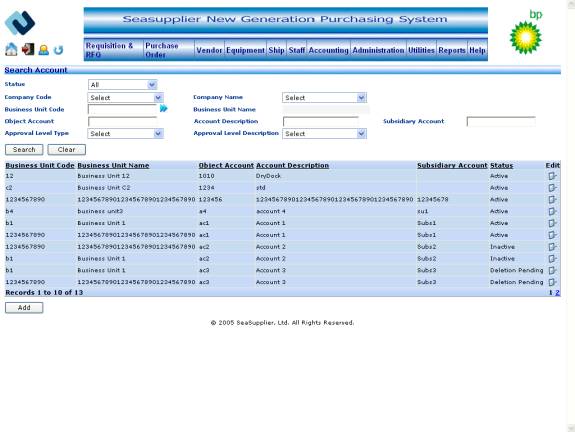Select the 'su1' subsidiary cell
575x432 pixels.
click(422, 211)
